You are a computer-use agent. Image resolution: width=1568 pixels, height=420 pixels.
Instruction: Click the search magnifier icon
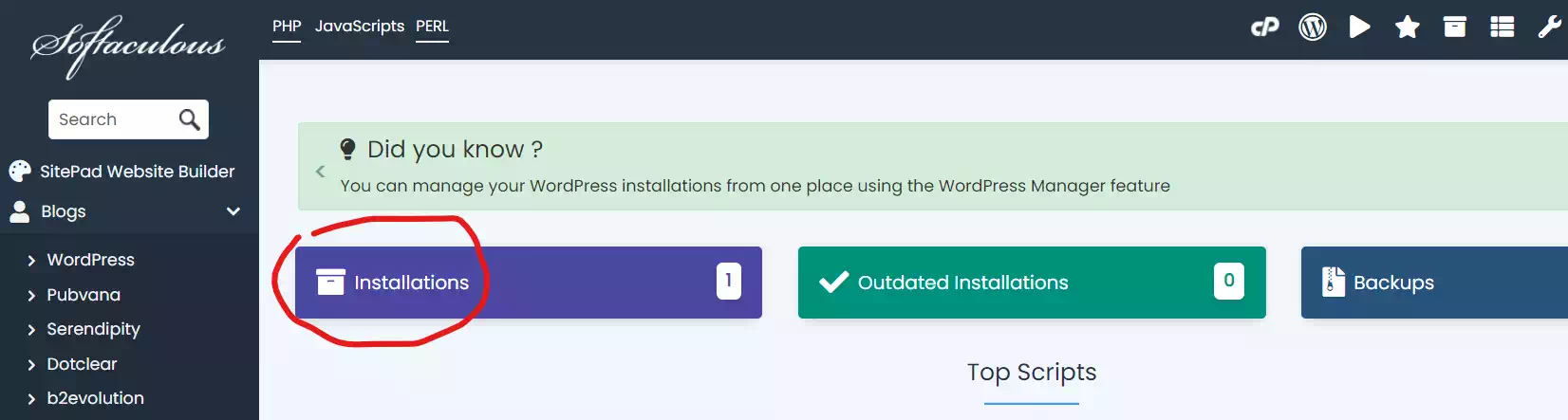(x=190, y=119)
